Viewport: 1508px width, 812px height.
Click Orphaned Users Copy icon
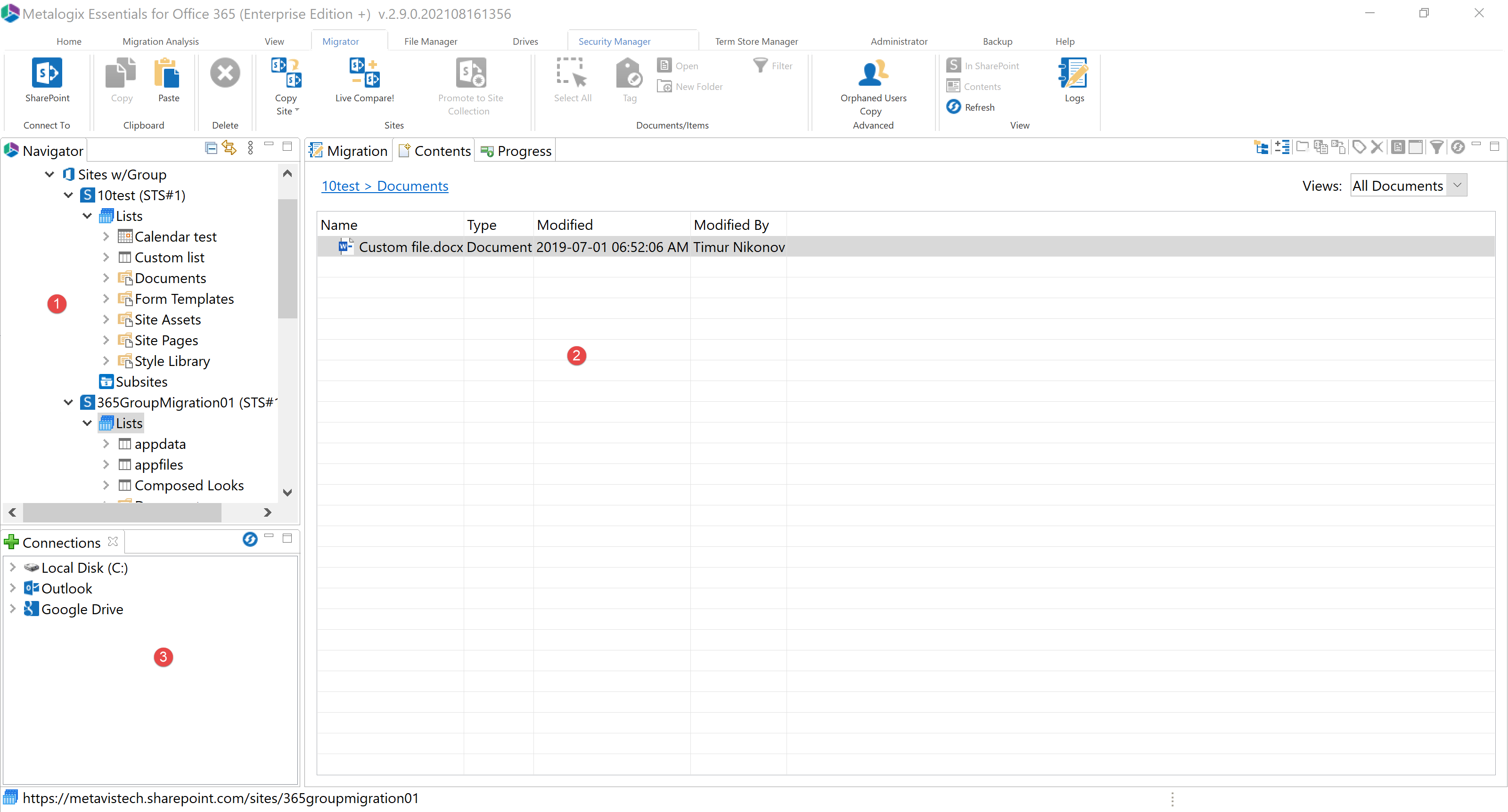(x=873, y=73)
